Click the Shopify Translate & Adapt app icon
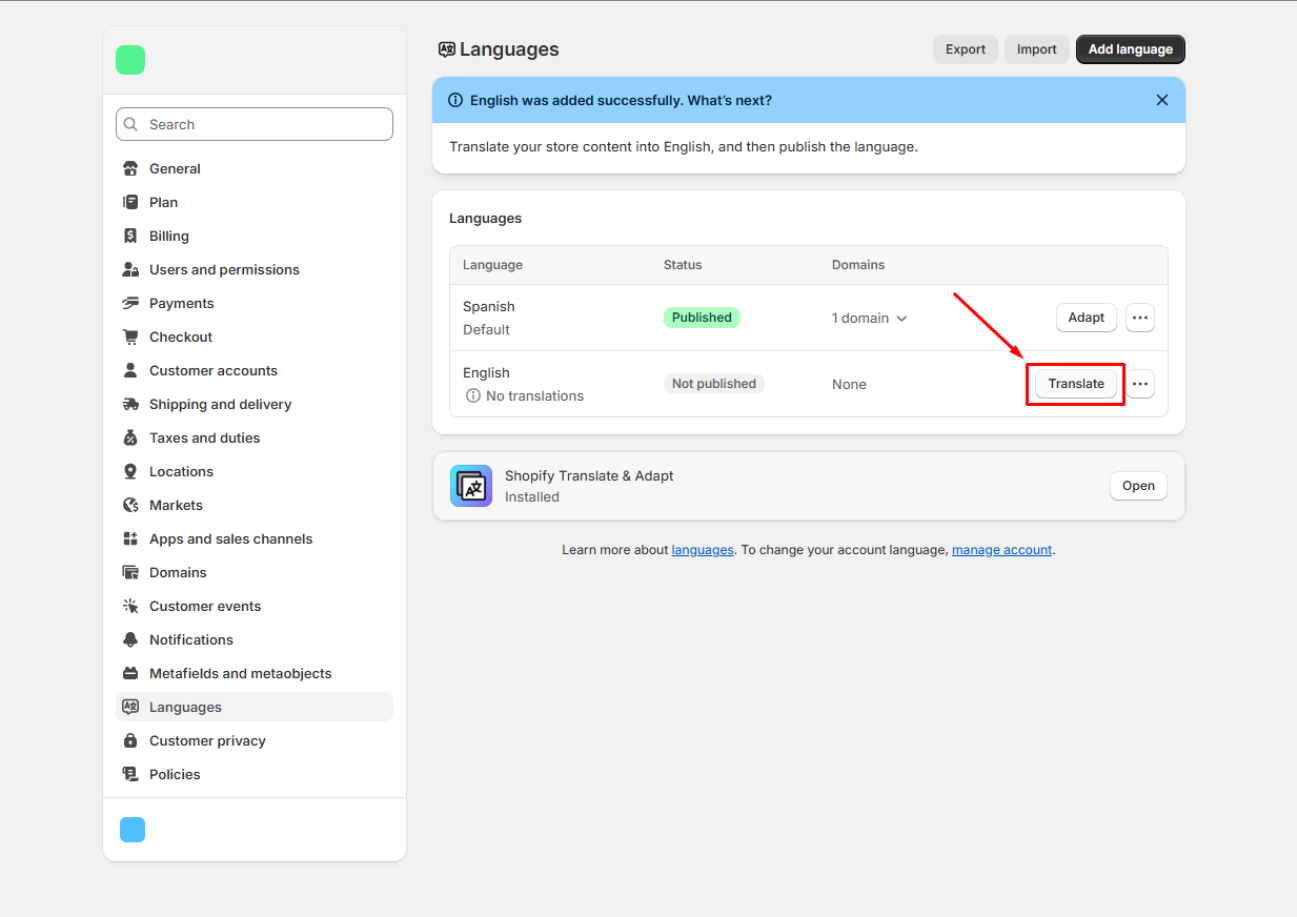This screenshot has height=917, width=1297. (x=471, y=486)
